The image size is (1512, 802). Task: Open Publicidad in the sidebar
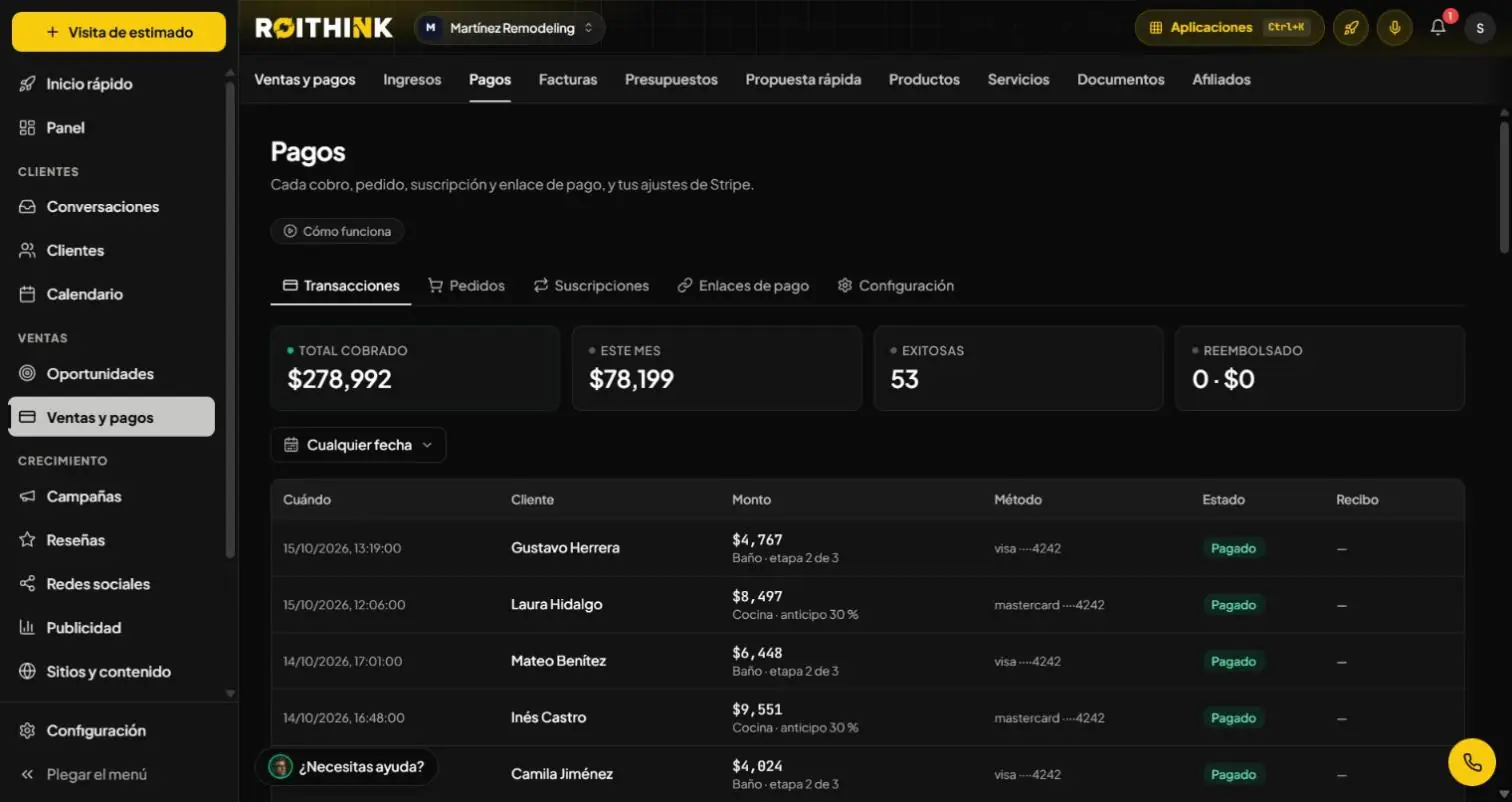click(x=111, y=628)
